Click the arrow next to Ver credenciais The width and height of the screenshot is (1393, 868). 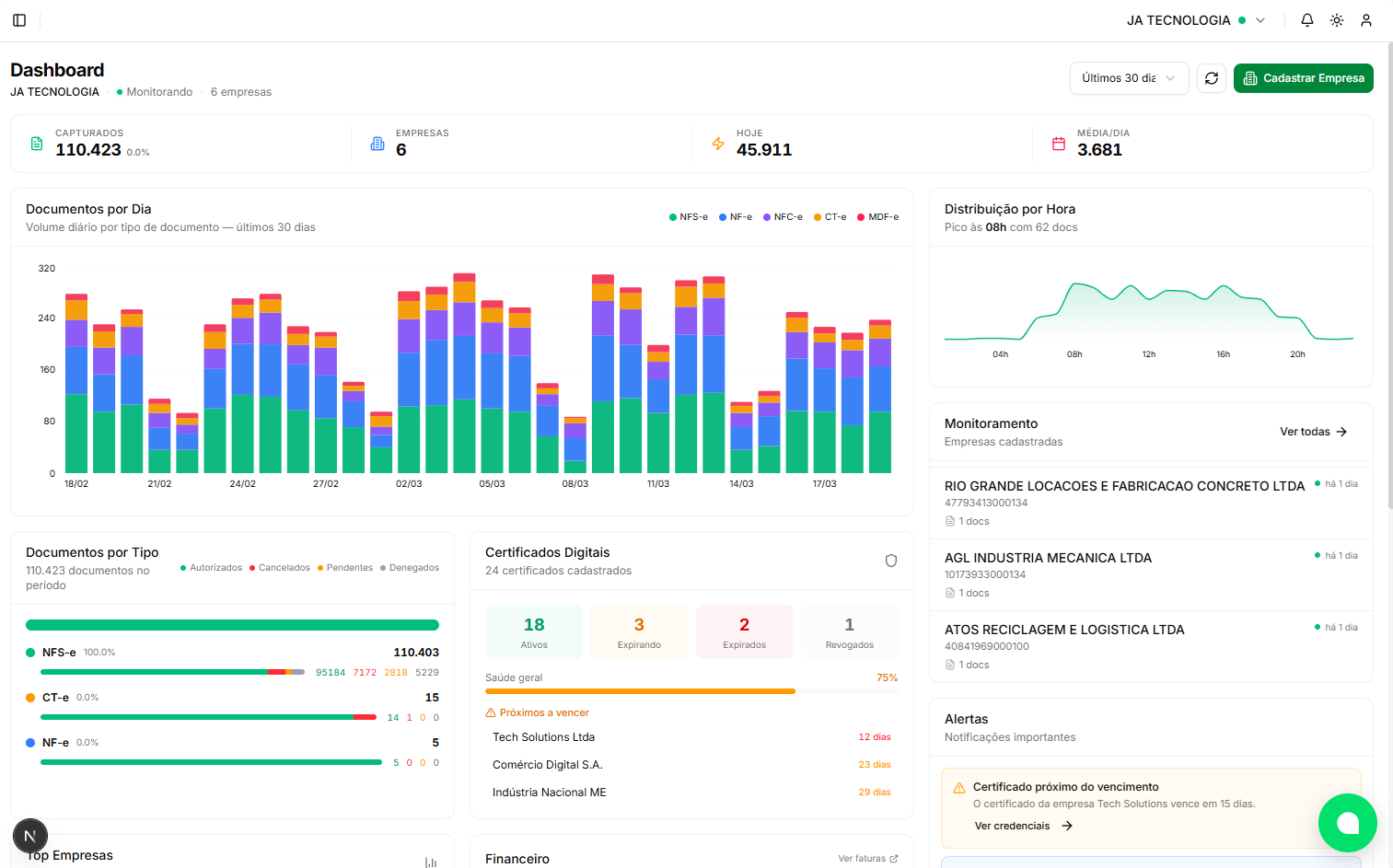(1067, 826)
